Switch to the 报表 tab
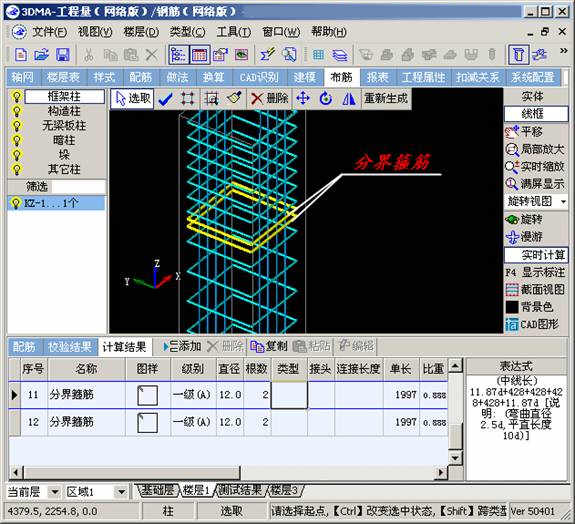The image size is (575, 524). tap(378, 77)
